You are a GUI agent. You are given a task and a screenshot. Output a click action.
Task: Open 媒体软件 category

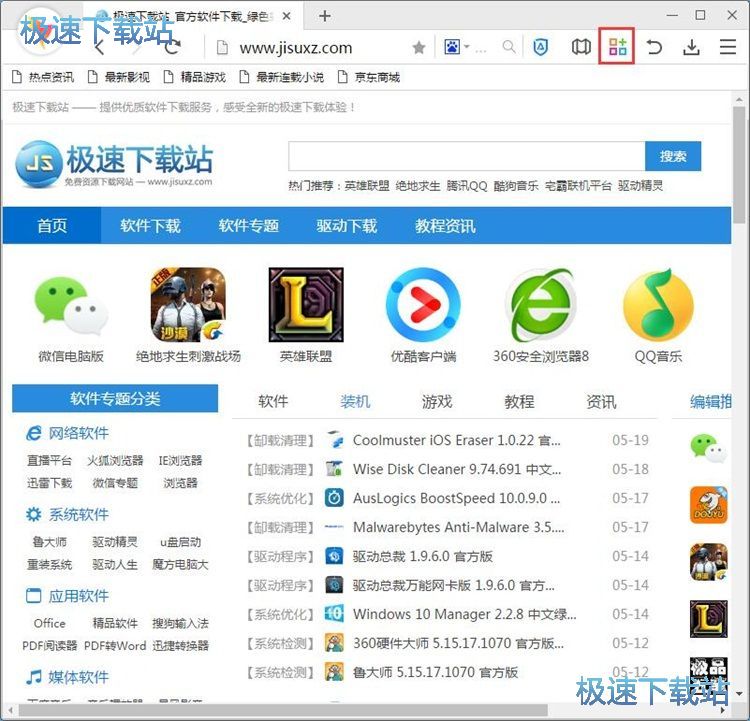[67, 677]
